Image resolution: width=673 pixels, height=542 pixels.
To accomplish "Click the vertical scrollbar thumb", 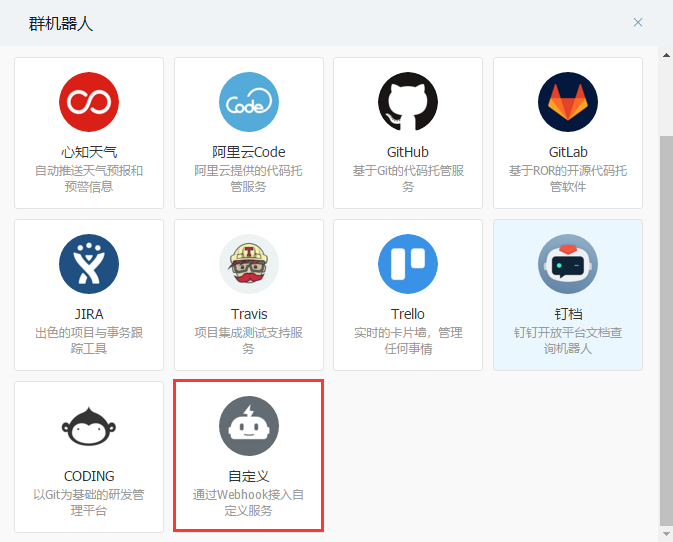I will pyautogui.click(x=666, y=330).
